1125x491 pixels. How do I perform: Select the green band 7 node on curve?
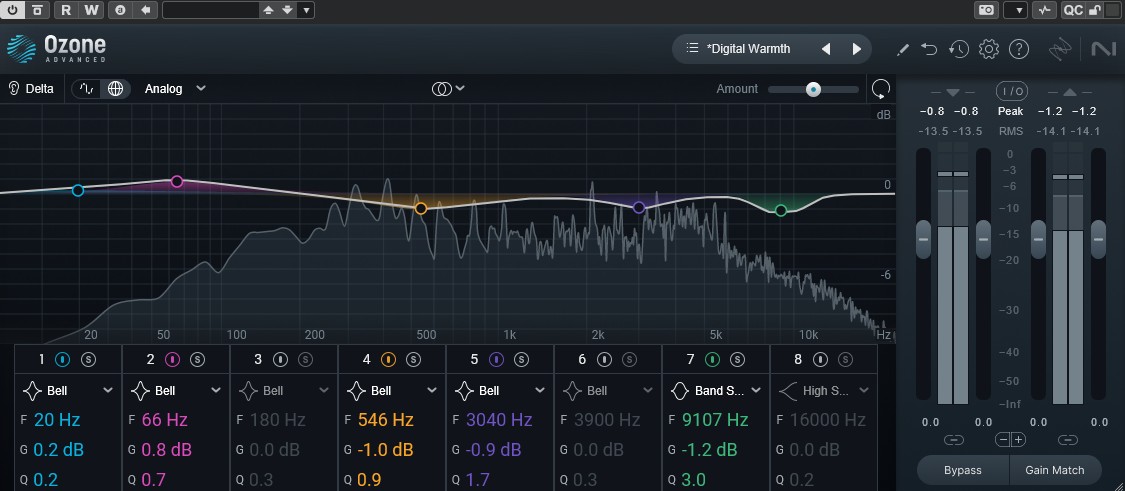tap(781, 210)
